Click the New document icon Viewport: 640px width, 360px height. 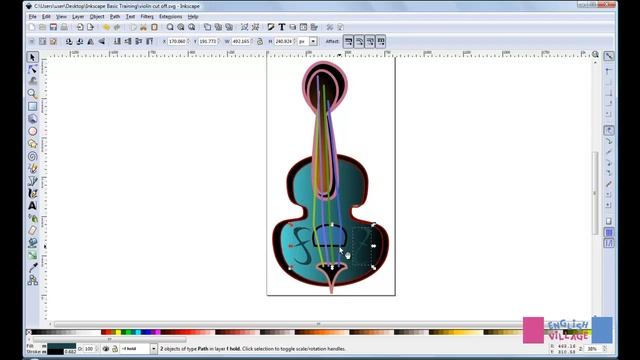pos(32,27)
